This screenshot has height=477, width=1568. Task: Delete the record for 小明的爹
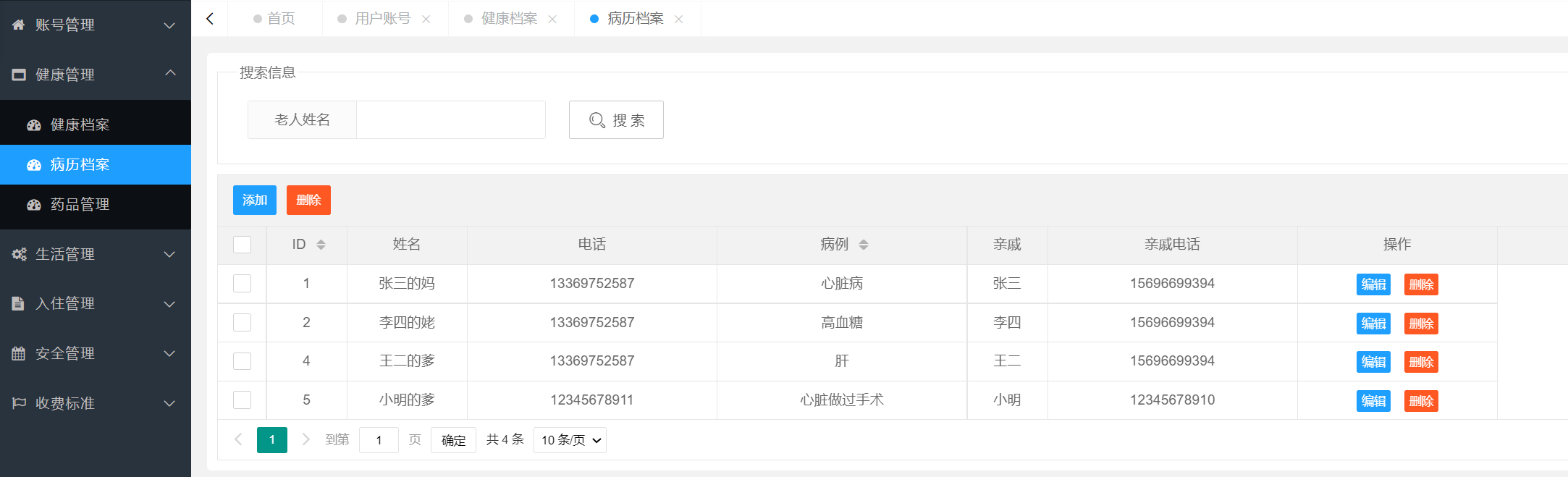click(1421, 401)
